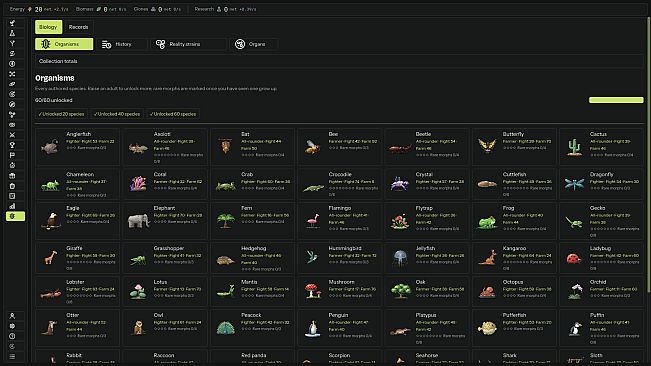Open the Organs sub-tab
Viewport: 651px width, 366px height.
(x=254, y=44)
